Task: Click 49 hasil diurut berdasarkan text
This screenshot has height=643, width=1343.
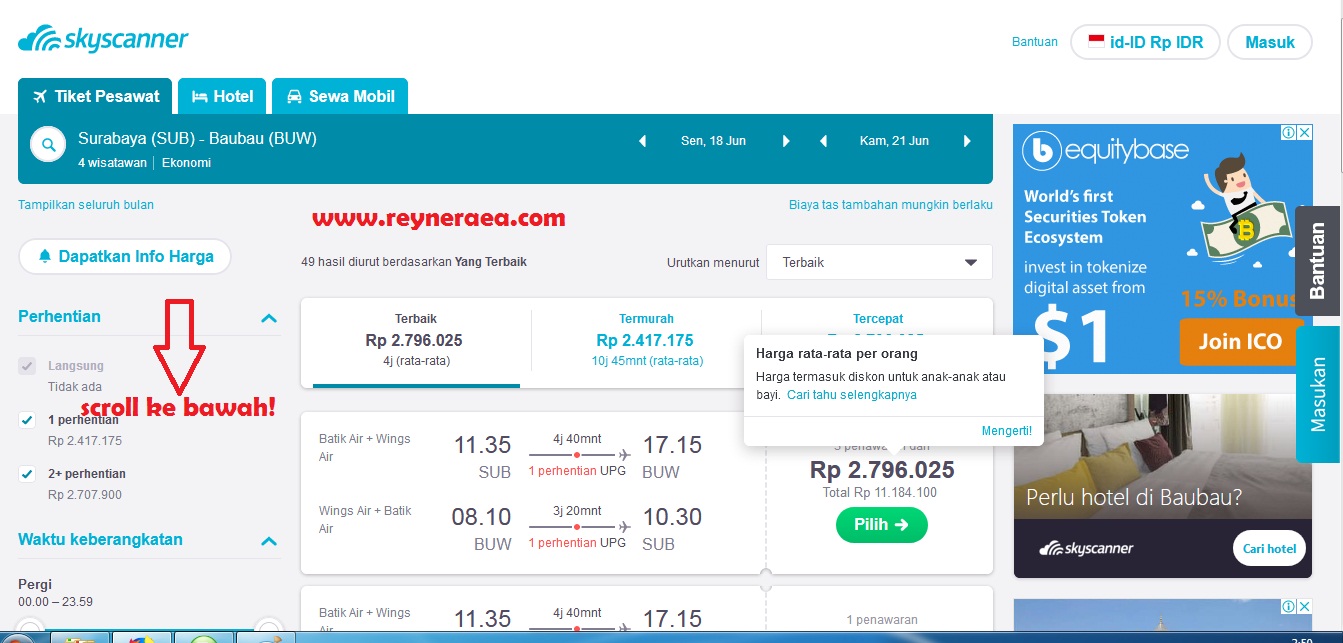Action: (x=414, y=262)
